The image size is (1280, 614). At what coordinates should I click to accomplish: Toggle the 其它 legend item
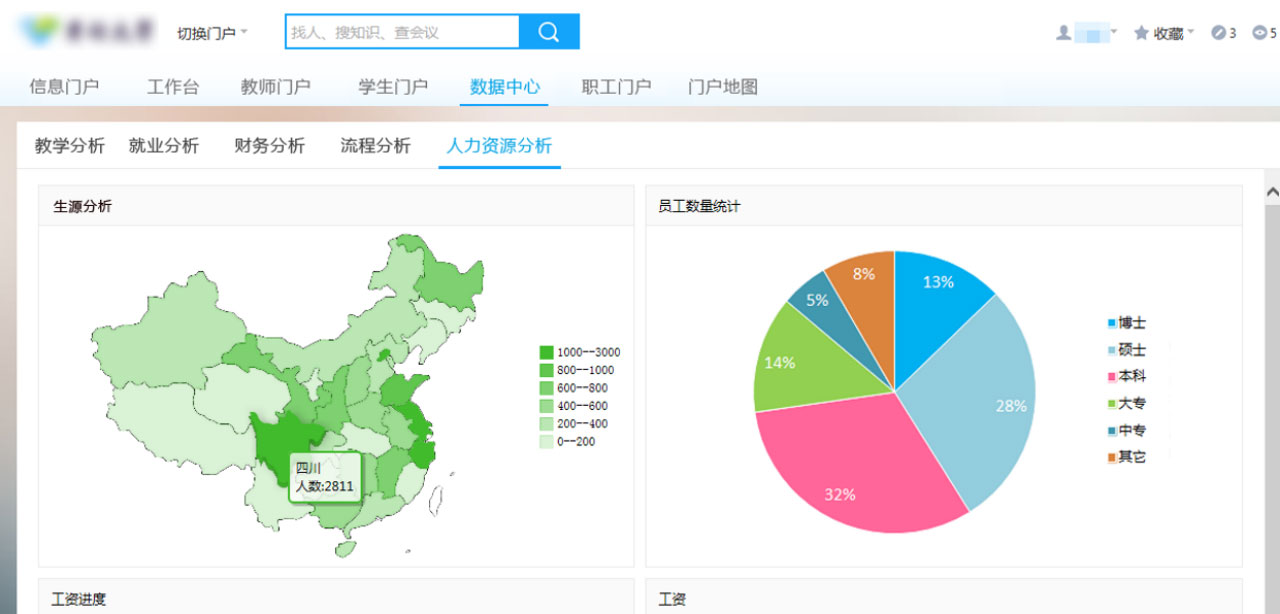[1126, 457]
